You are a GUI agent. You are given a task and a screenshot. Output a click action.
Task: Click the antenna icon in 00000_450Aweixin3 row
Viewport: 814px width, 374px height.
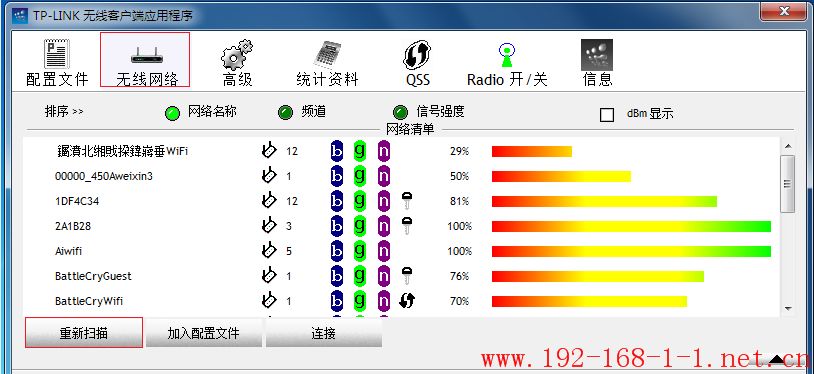coord(268,176)
